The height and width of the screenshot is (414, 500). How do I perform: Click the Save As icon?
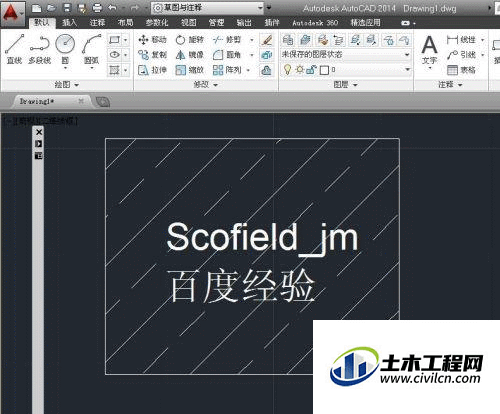(x=82, y=8)
